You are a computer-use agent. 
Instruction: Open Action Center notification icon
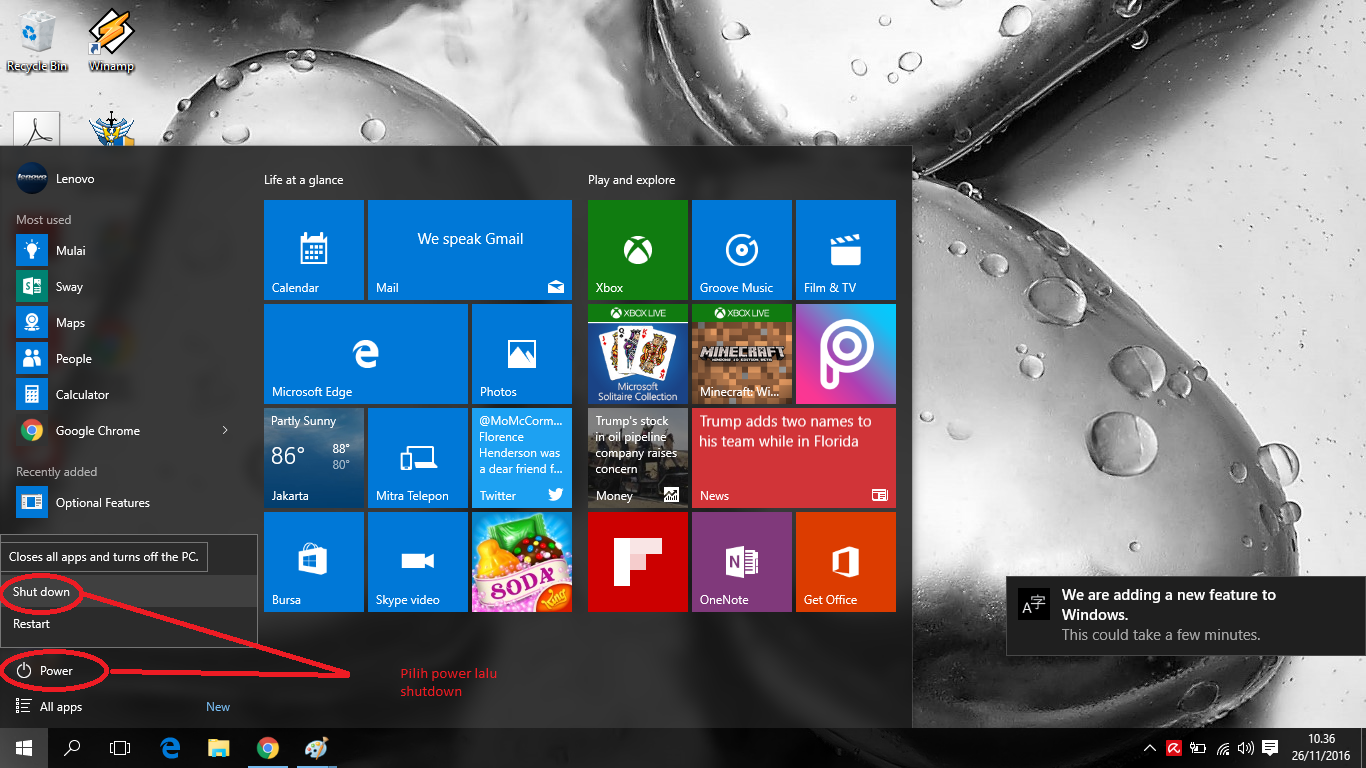[1269, 748]
